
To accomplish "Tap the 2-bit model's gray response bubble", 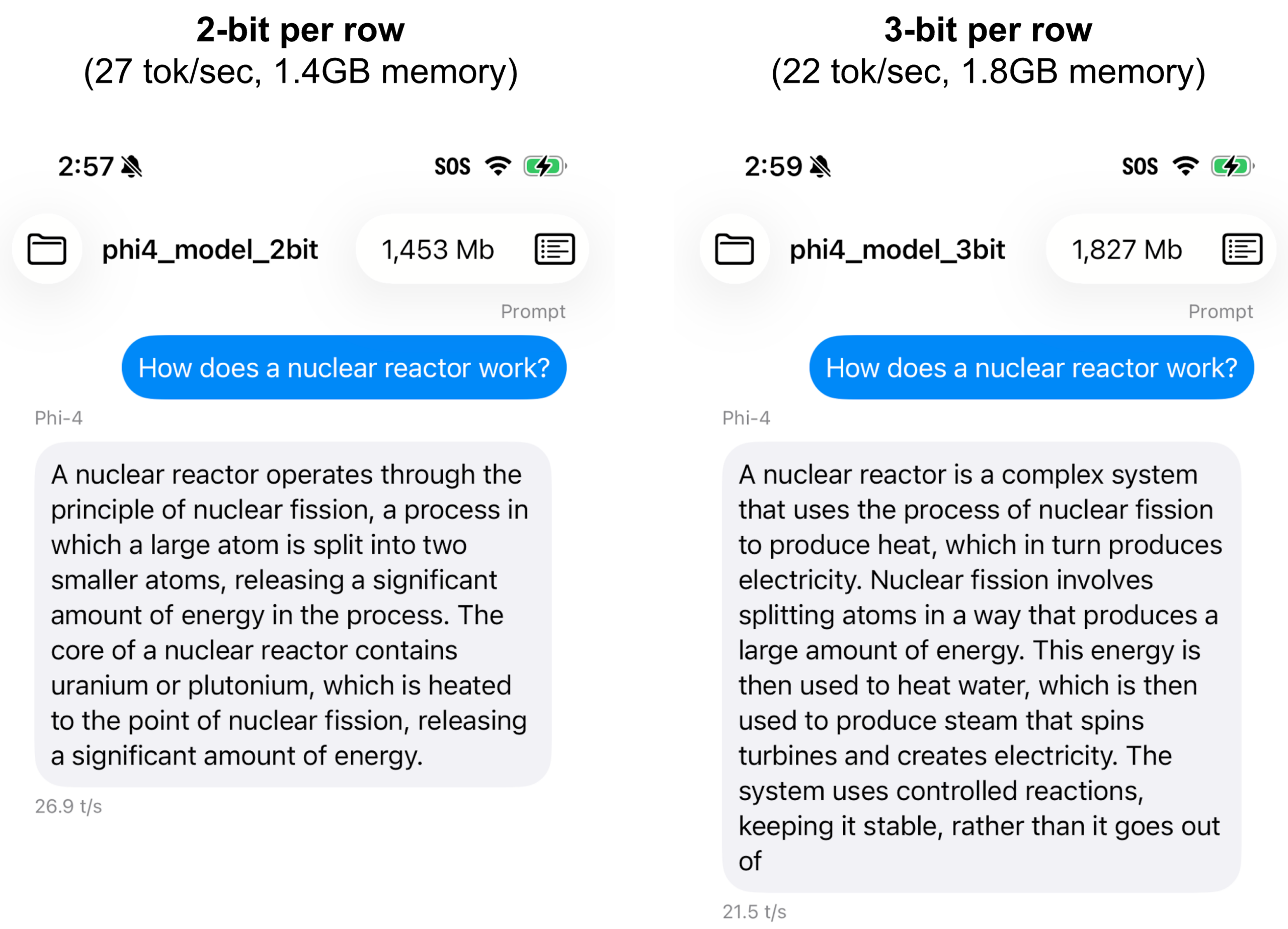I will click(x=292, y=615).
